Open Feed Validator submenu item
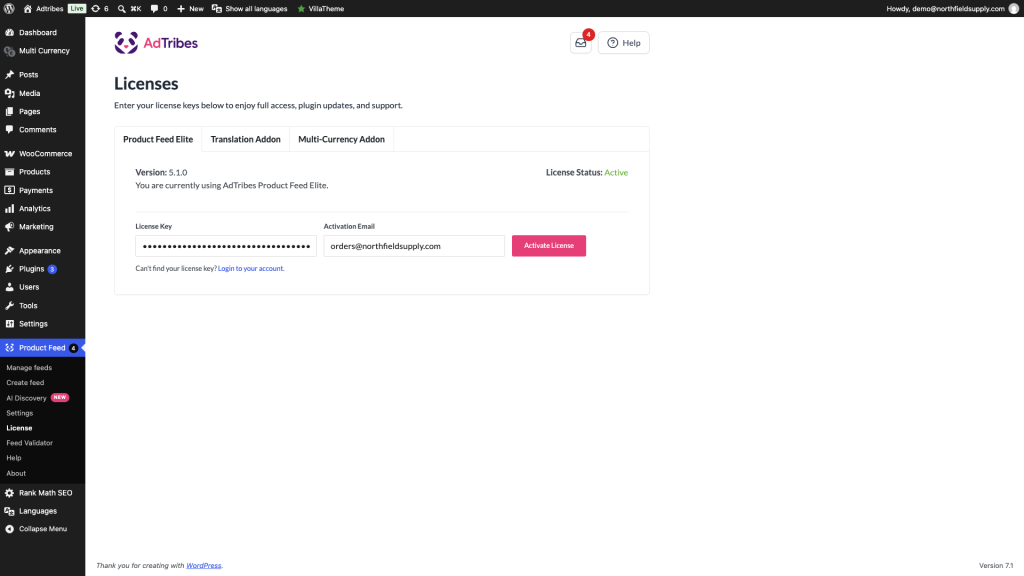The image size is (1024, 576). point(29,443)
